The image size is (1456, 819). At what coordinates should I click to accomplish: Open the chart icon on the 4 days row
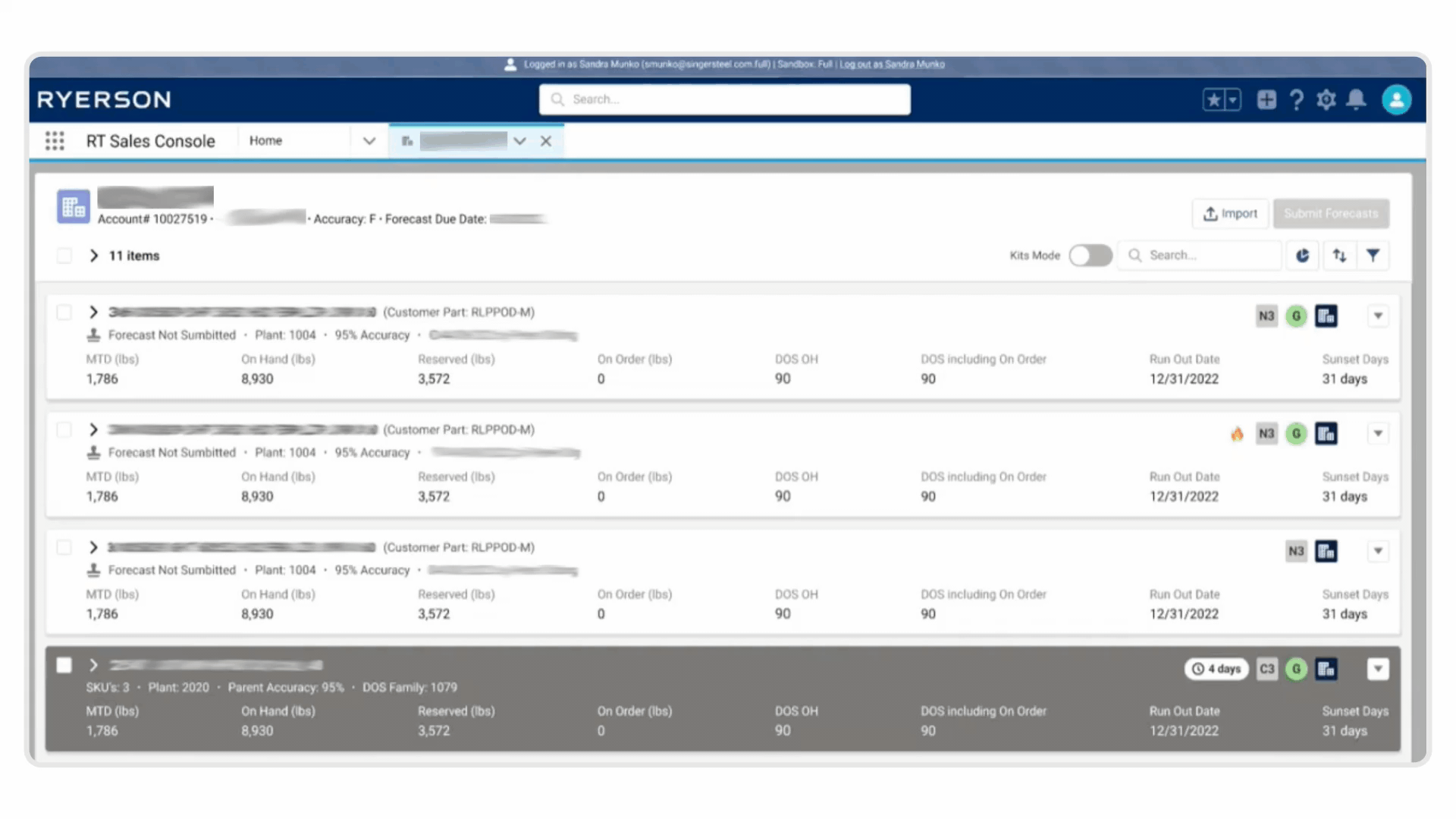pyautogui.click(x=1326, y=669)
